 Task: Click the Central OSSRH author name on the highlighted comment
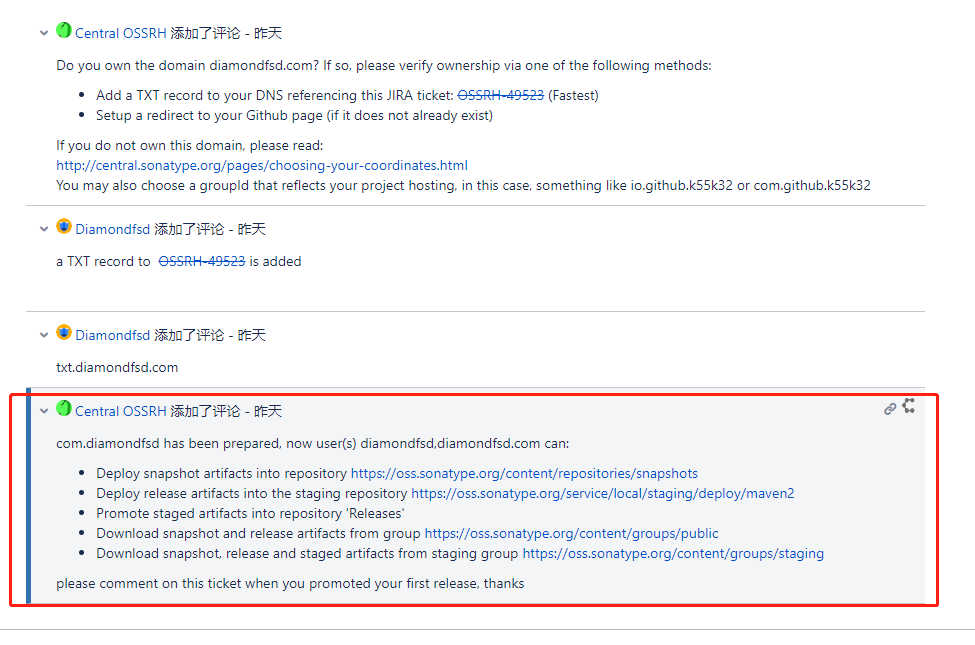point(121,411)
